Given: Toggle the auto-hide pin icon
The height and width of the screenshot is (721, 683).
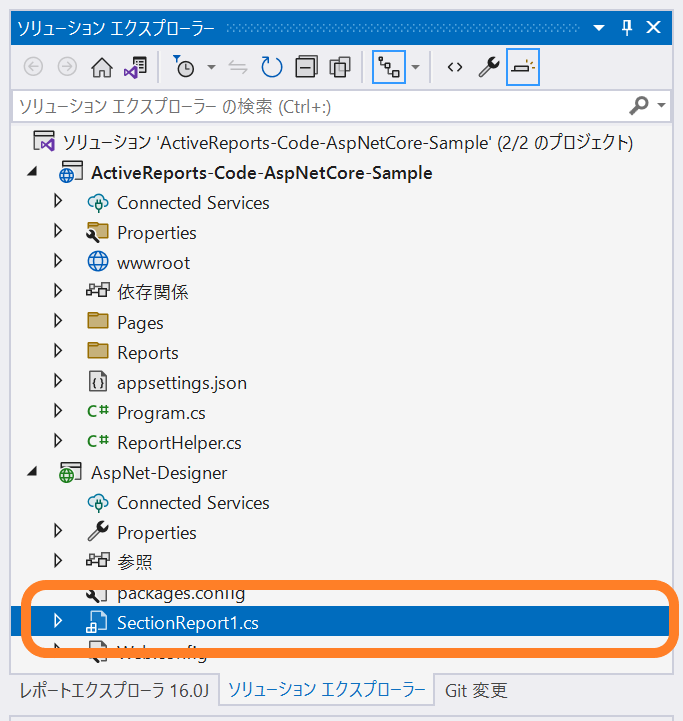Looking at the screenshot, I should pyautogui.click(x=626, y=28).
